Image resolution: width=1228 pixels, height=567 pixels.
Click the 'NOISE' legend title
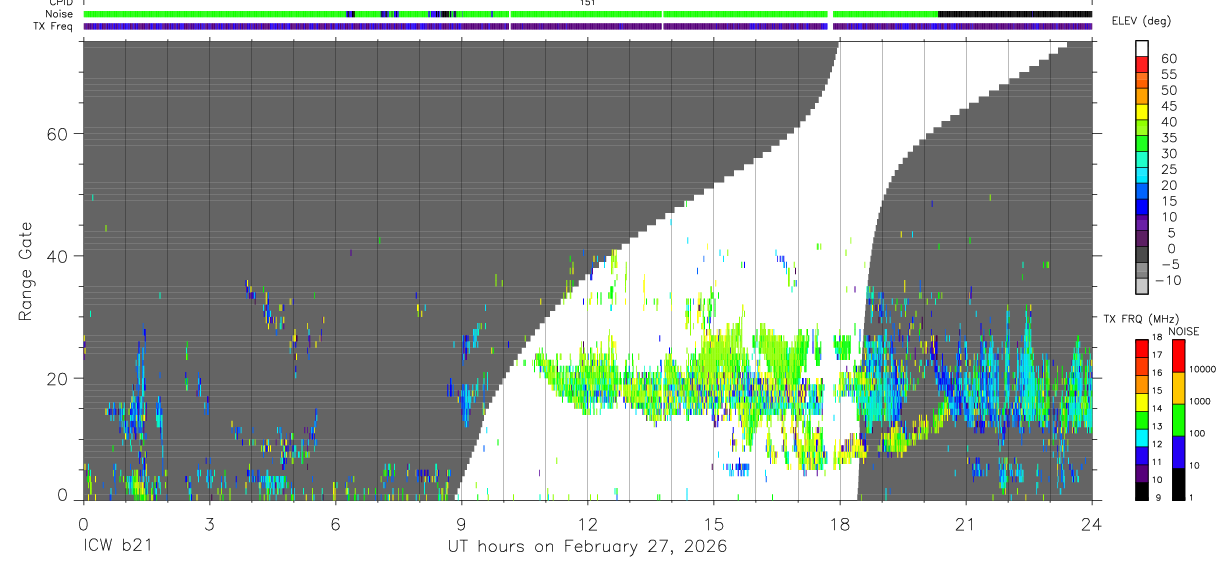tap(1184, 331)
